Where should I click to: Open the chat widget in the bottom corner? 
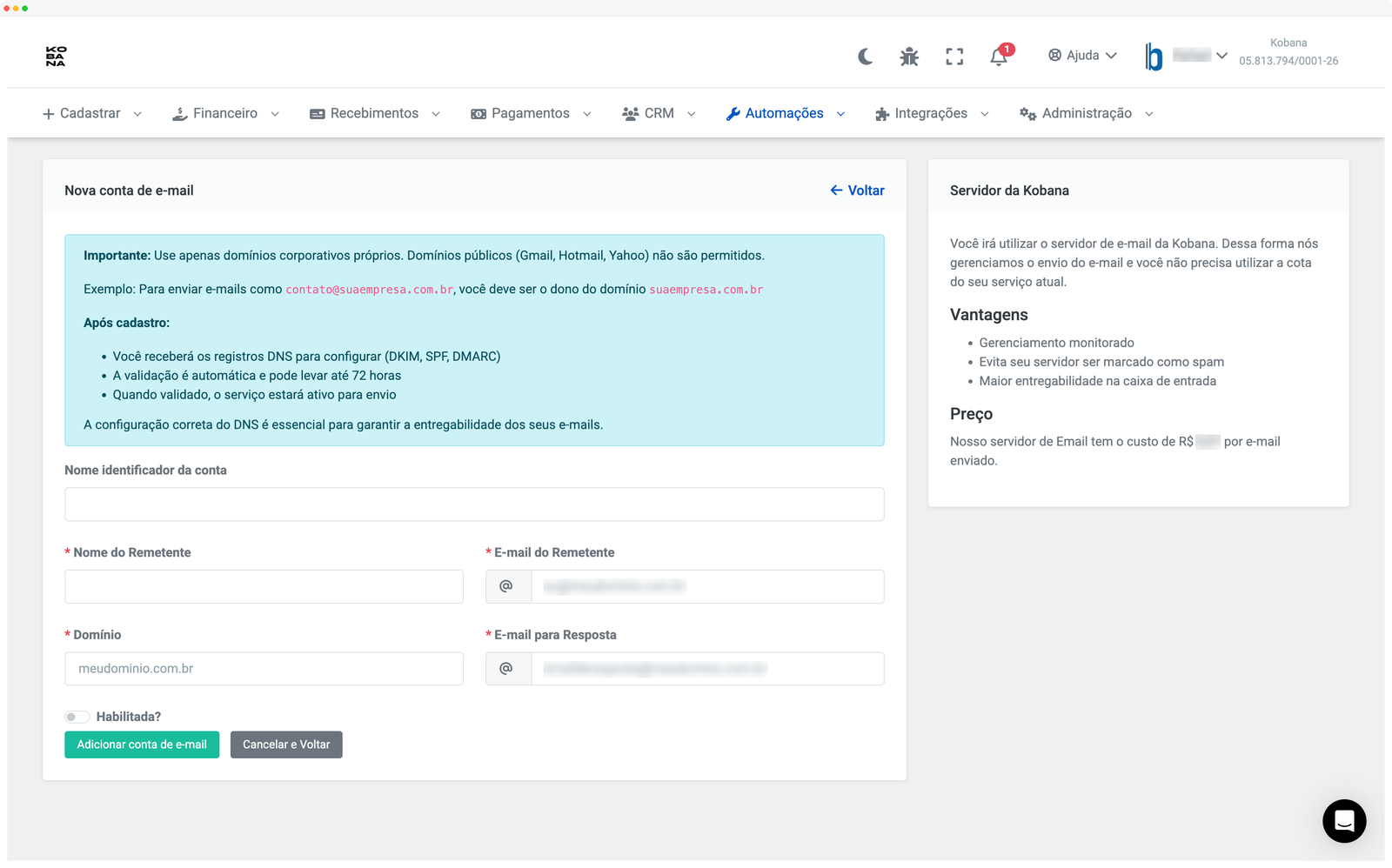1343,821
